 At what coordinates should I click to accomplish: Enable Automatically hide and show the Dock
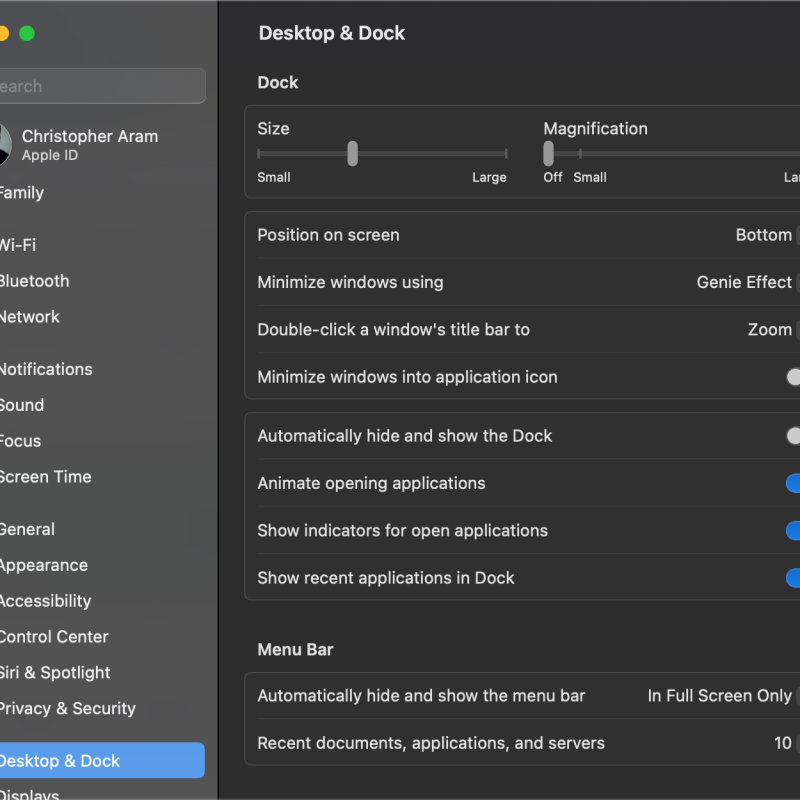point(794,436)
